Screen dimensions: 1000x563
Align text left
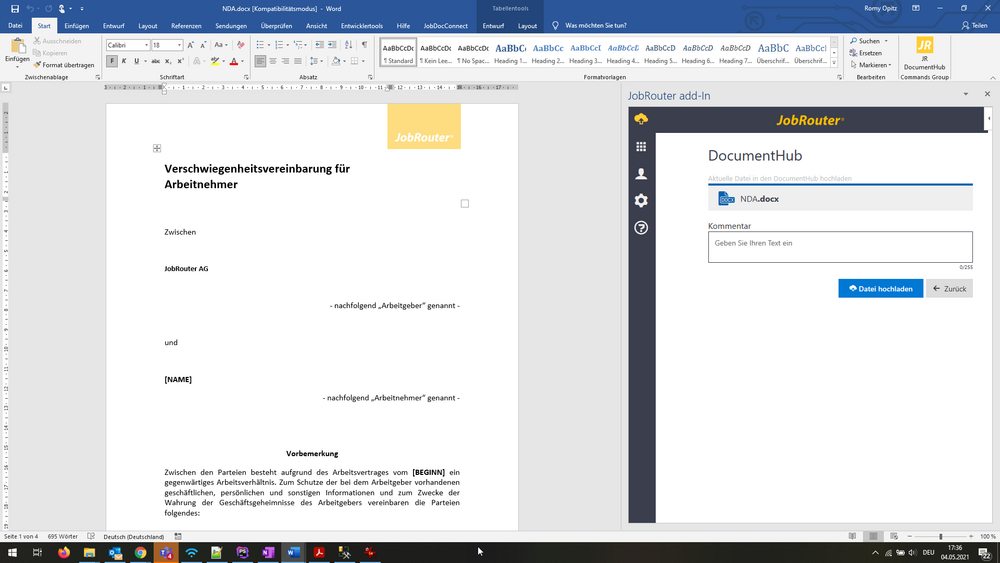coord(260,61)
